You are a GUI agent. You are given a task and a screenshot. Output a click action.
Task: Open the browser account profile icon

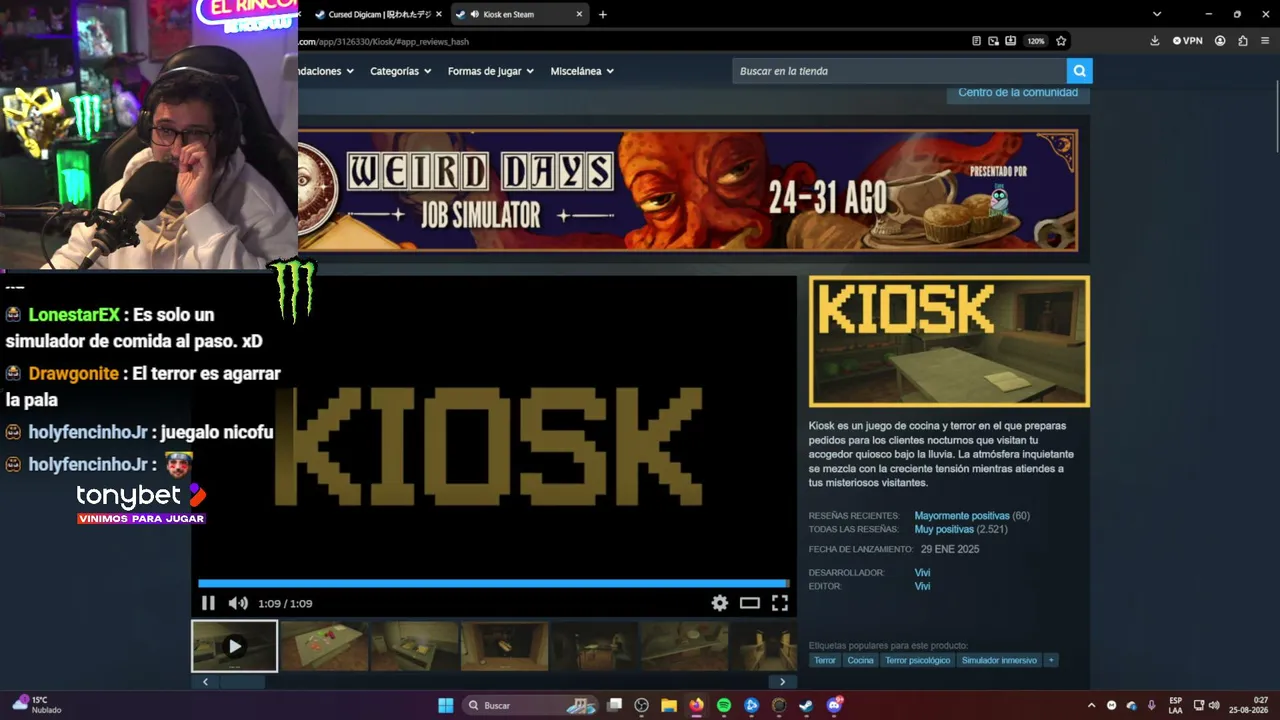[x=1220, y=41]
